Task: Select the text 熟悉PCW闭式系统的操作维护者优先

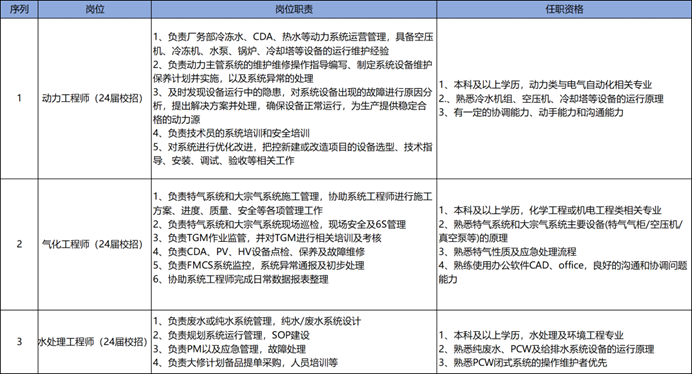Action: (x=523, y=363)
